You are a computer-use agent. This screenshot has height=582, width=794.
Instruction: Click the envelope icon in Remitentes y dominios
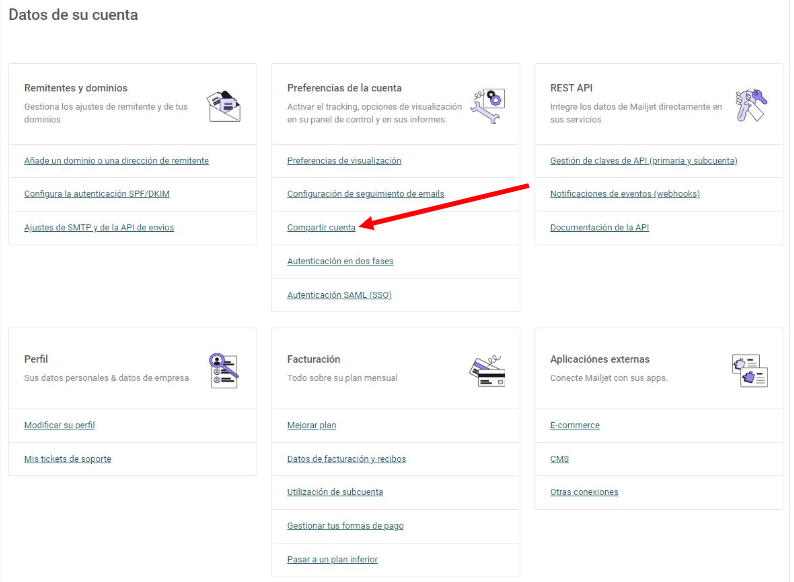point(224,106)
